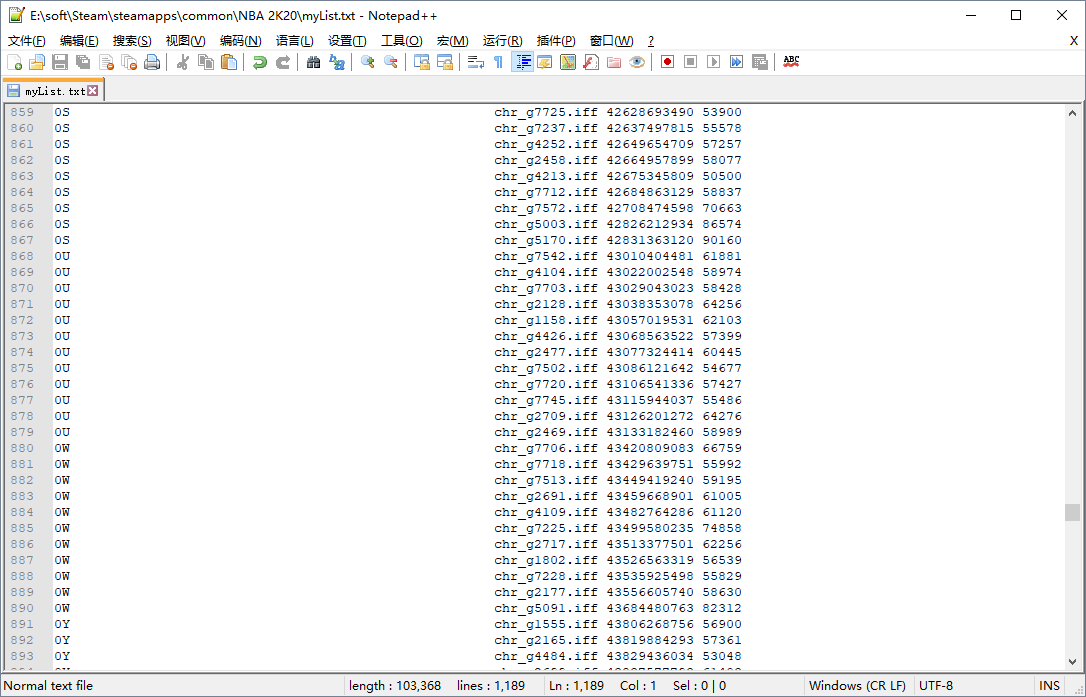1086x697 pixels.
Task: Click the vertical scrollbar down arrow
Action: pos(1072,662)
